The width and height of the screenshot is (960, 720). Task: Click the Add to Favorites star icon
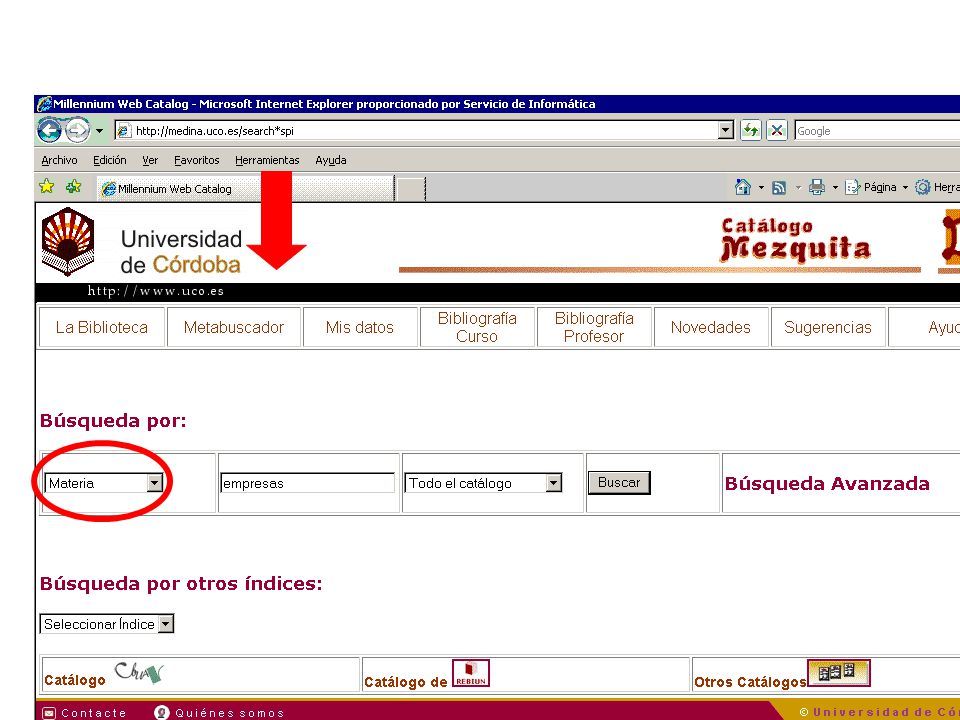tap(73, 186)
